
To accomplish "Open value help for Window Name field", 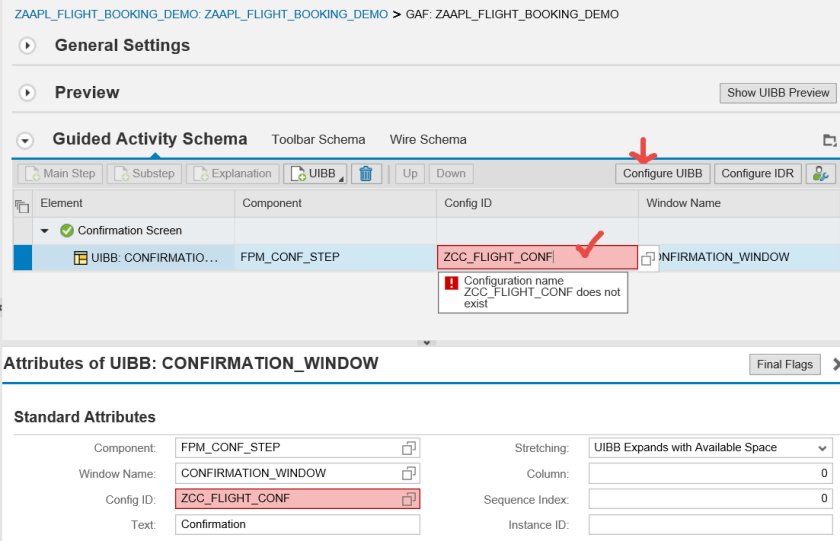I will [409, 474].
